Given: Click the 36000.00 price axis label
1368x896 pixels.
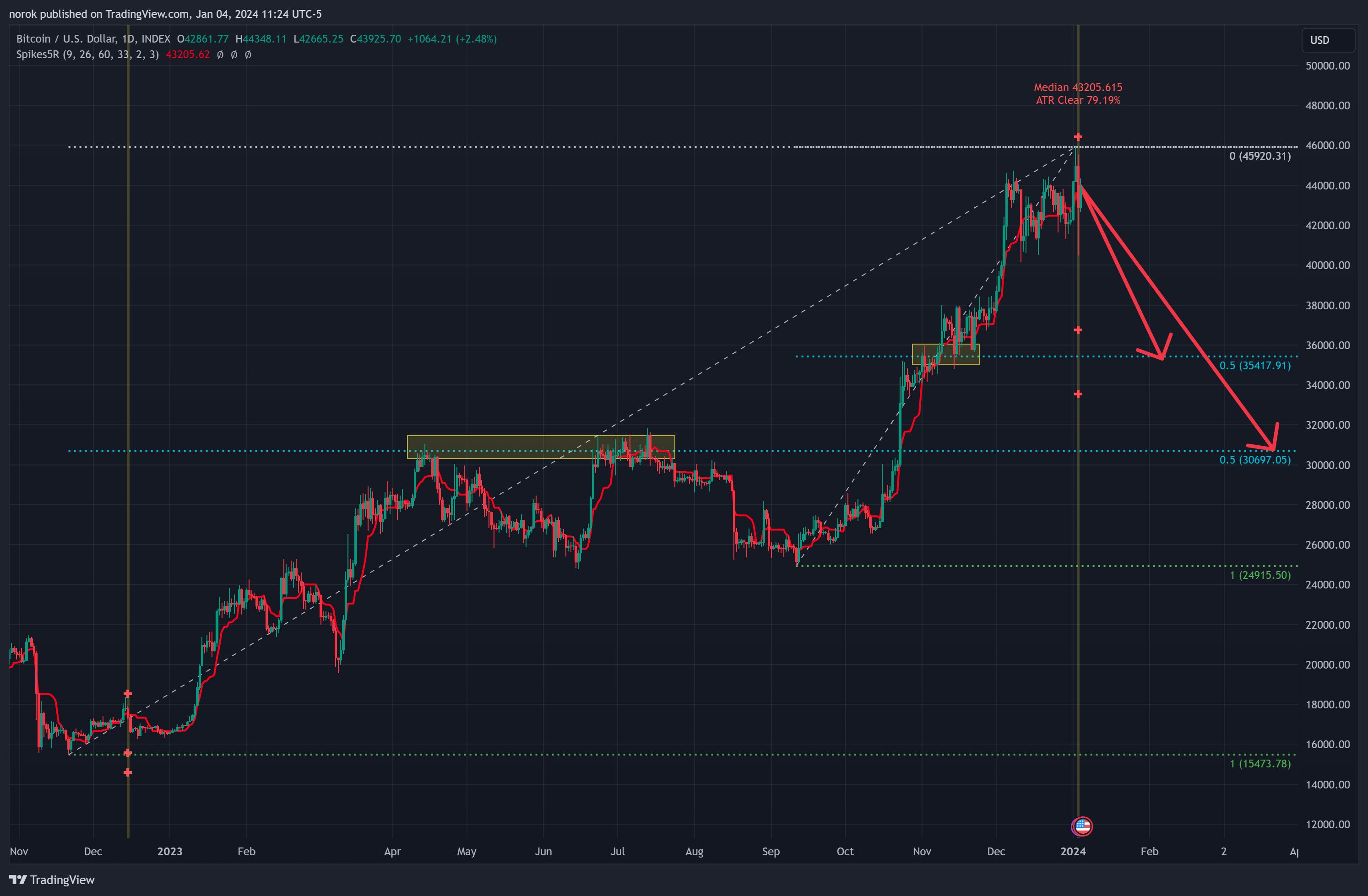Looking at the screenshot, I should [1327, 345].
